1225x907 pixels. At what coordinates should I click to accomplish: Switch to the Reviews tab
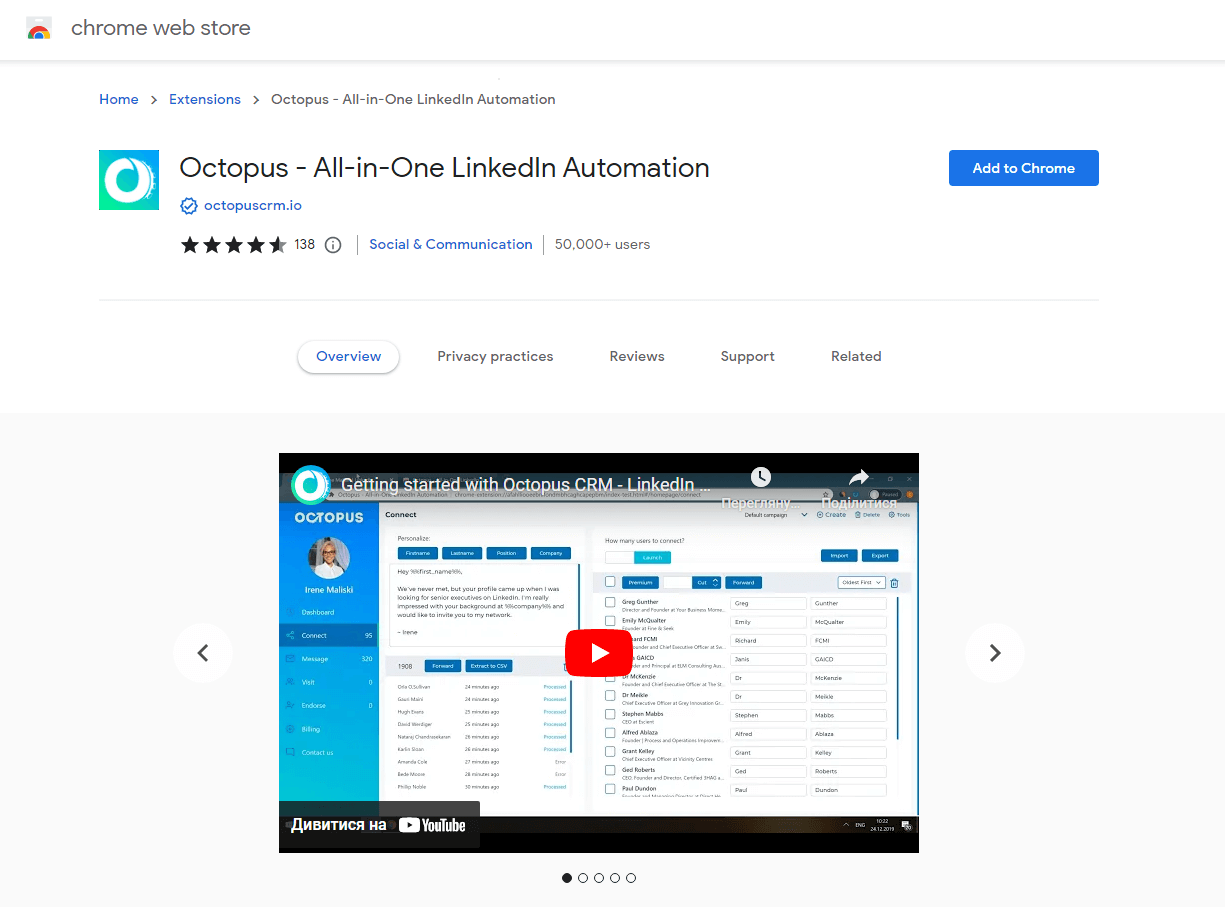637,356
